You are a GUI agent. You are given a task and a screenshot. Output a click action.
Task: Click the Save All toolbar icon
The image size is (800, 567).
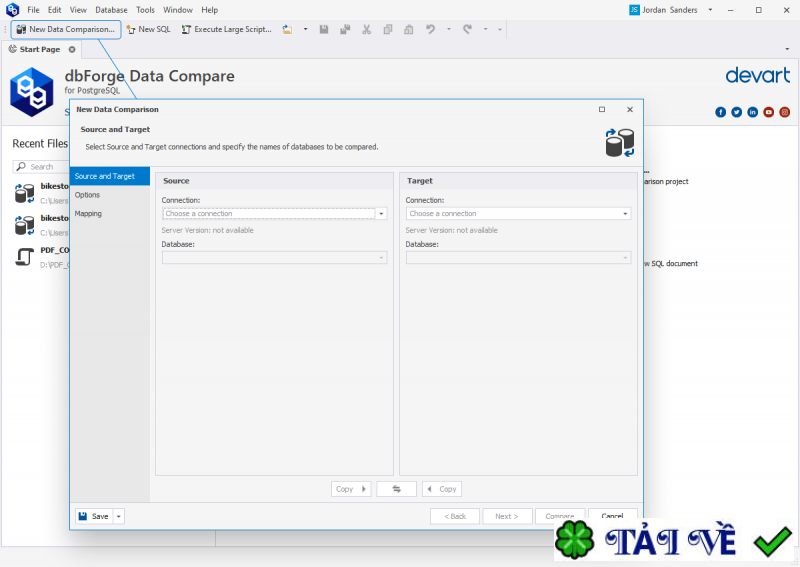(x=345, y=30)
